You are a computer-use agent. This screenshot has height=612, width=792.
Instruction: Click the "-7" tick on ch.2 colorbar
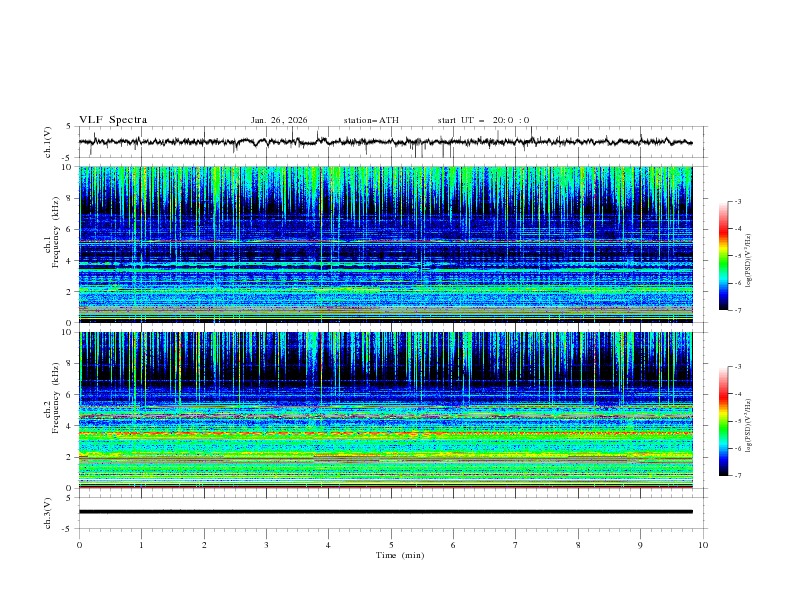(738, 475)
